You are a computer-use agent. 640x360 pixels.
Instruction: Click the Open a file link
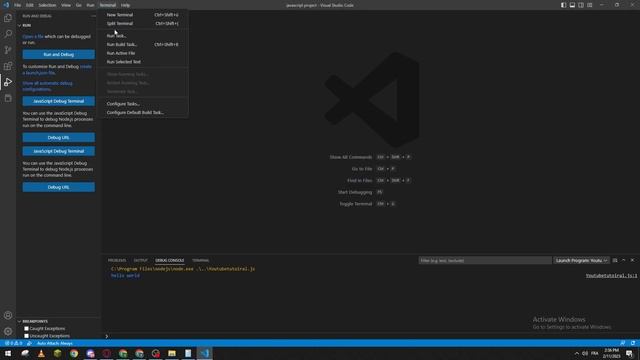[33, 36]
